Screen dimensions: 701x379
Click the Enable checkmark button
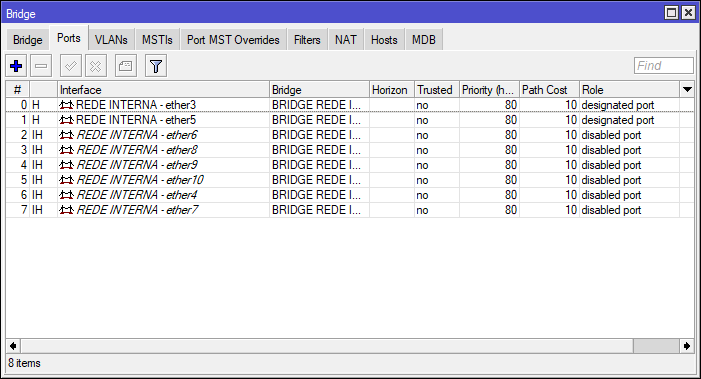[71, 66]
